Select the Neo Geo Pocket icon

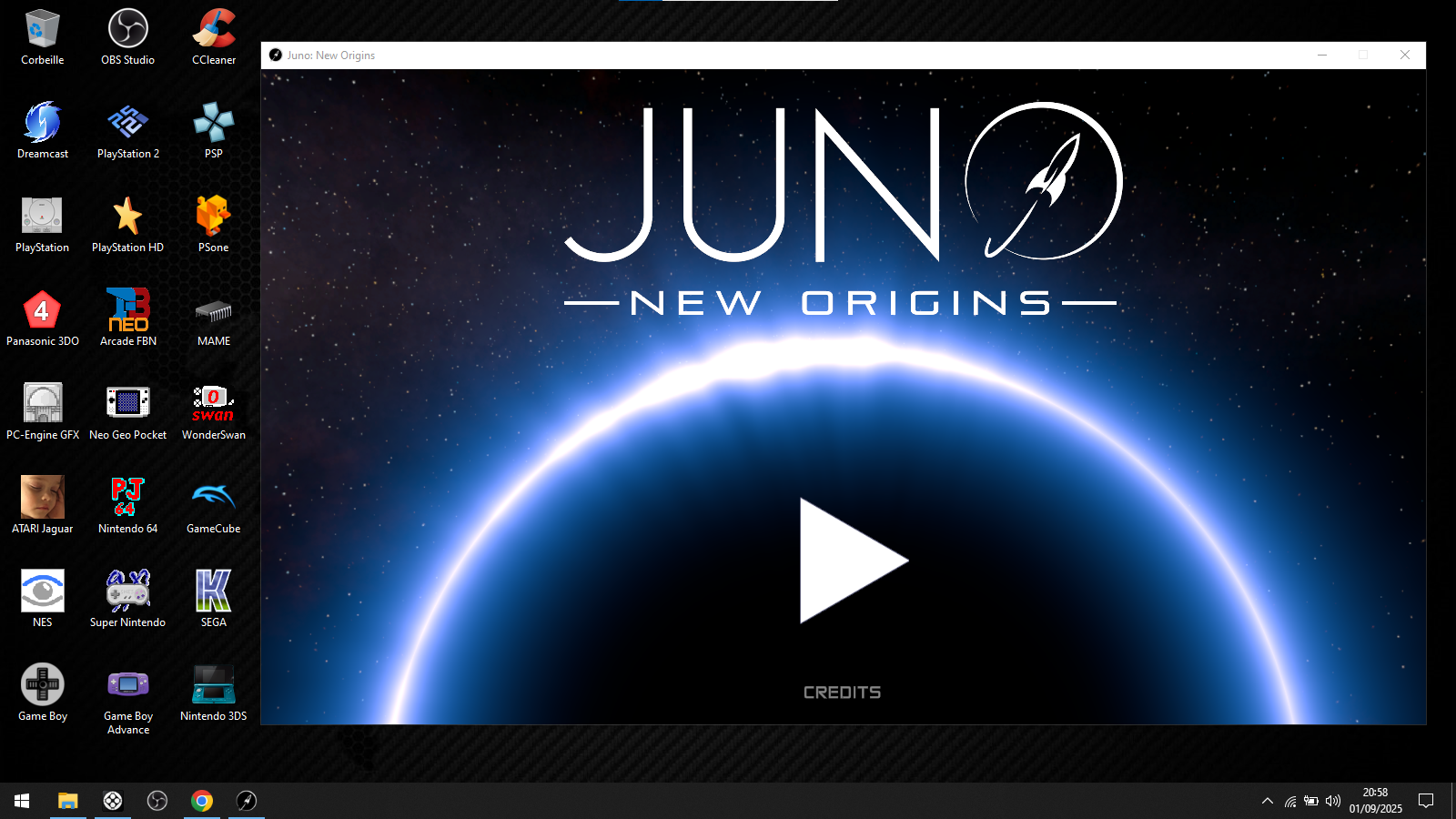127,412
